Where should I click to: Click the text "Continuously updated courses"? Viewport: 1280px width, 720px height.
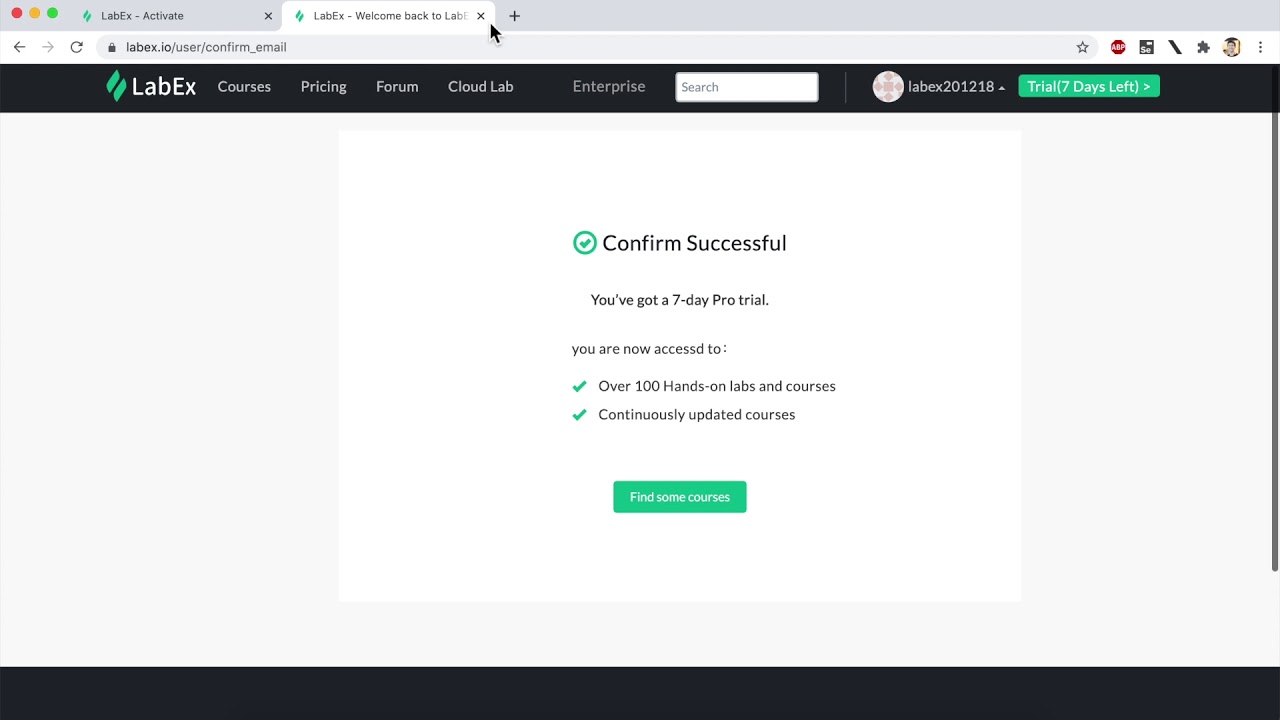click(697, 415)
